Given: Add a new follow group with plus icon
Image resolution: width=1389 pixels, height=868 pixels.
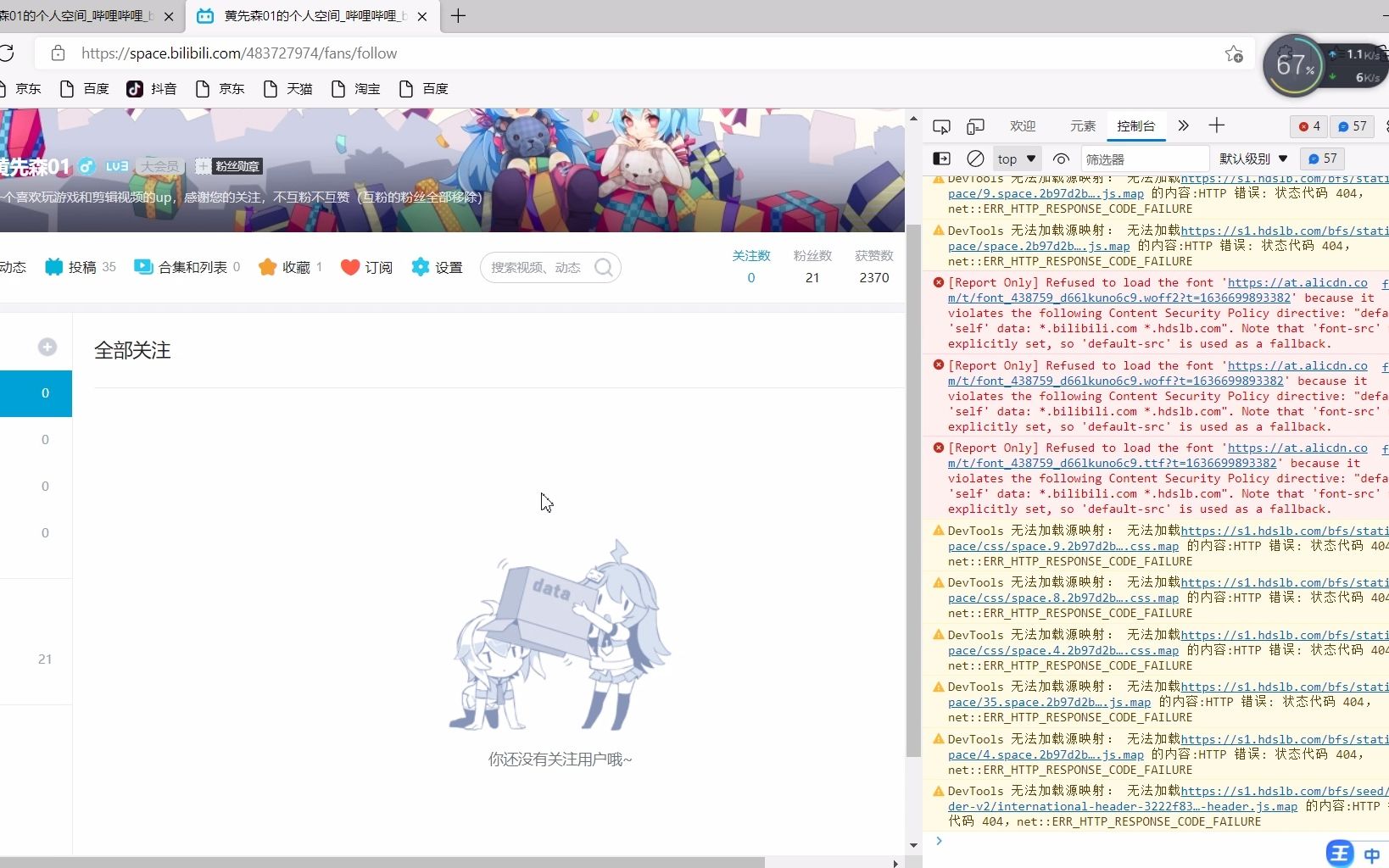Looking at the screenshot, I should 47,347.
